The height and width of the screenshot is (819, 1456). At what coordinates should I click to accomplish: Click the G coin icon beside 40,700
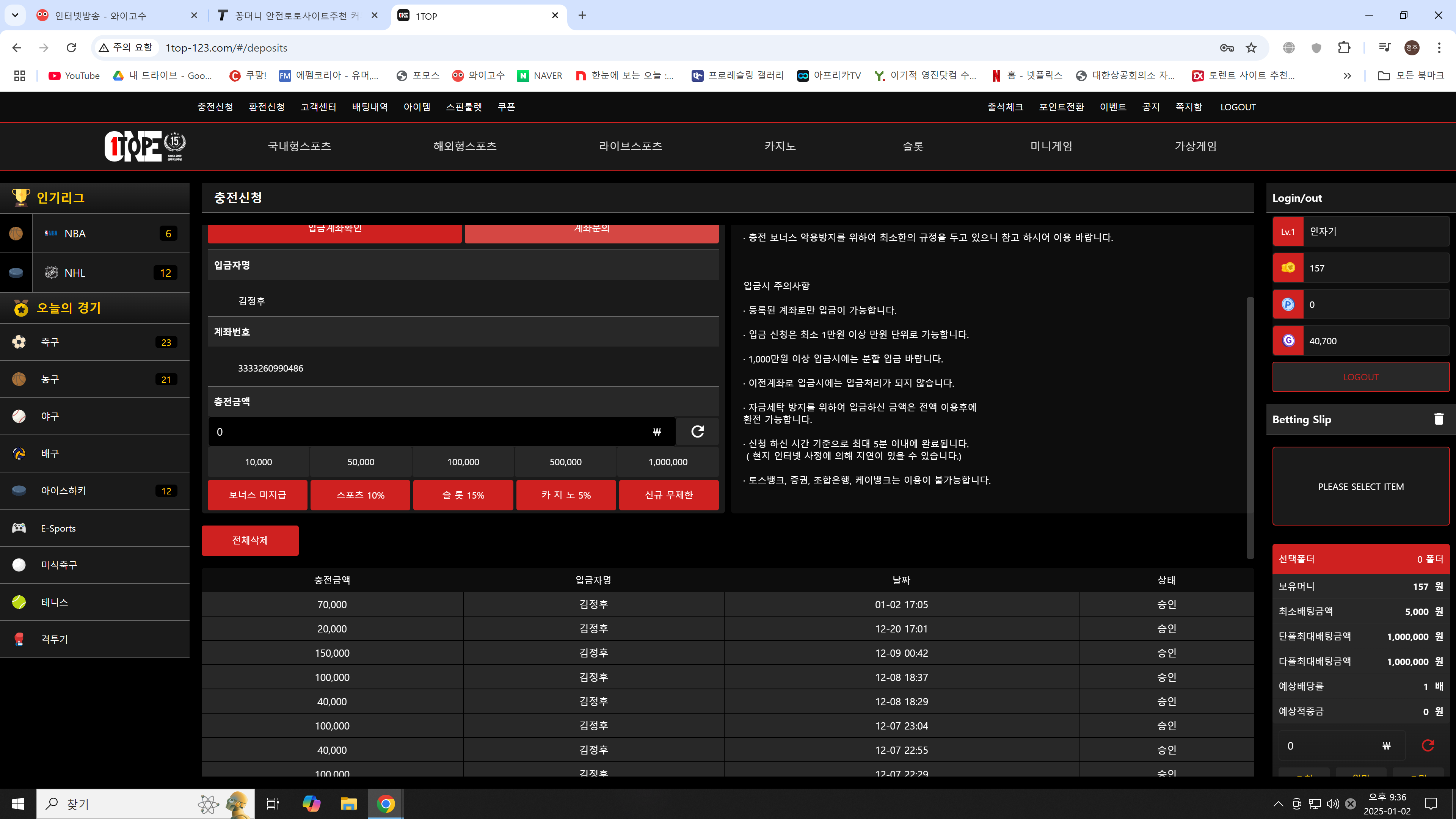click(x=1288, y=341)
